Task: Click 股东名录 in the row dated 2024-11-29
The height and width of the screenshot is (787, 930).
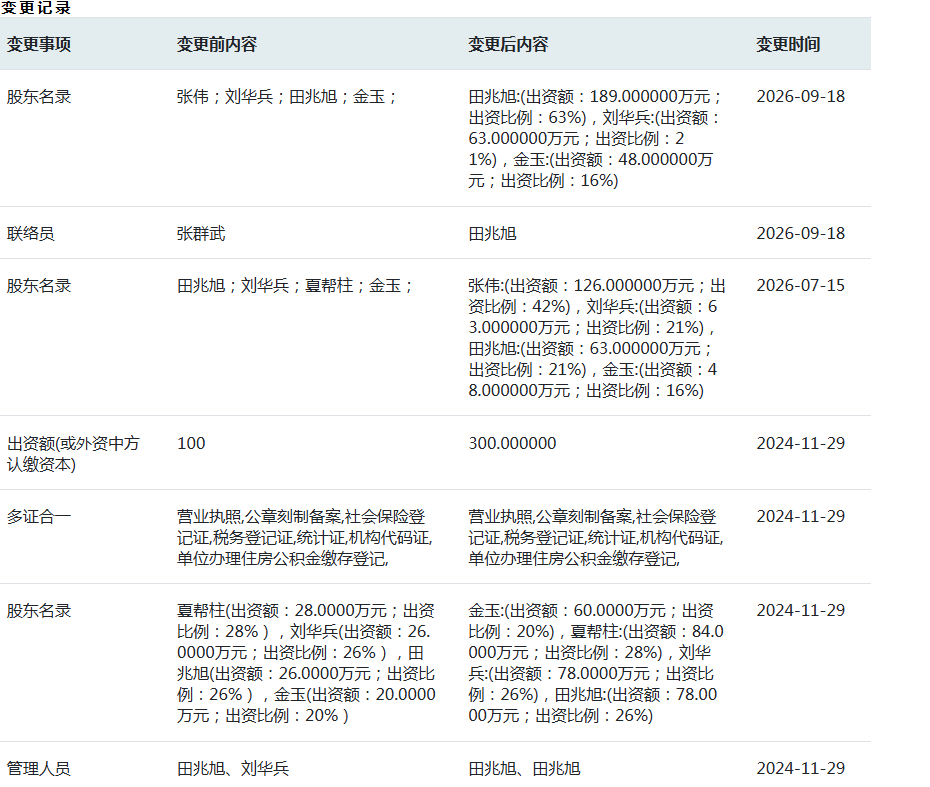Action: tap(39, 611)
